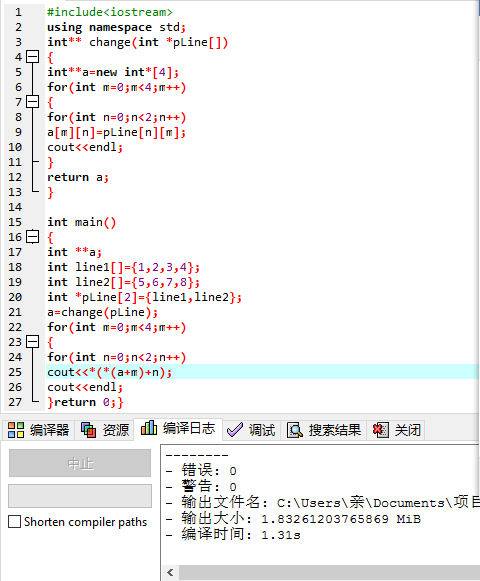Collapse the loop block fold at line 23

click(x=33, y=342)
